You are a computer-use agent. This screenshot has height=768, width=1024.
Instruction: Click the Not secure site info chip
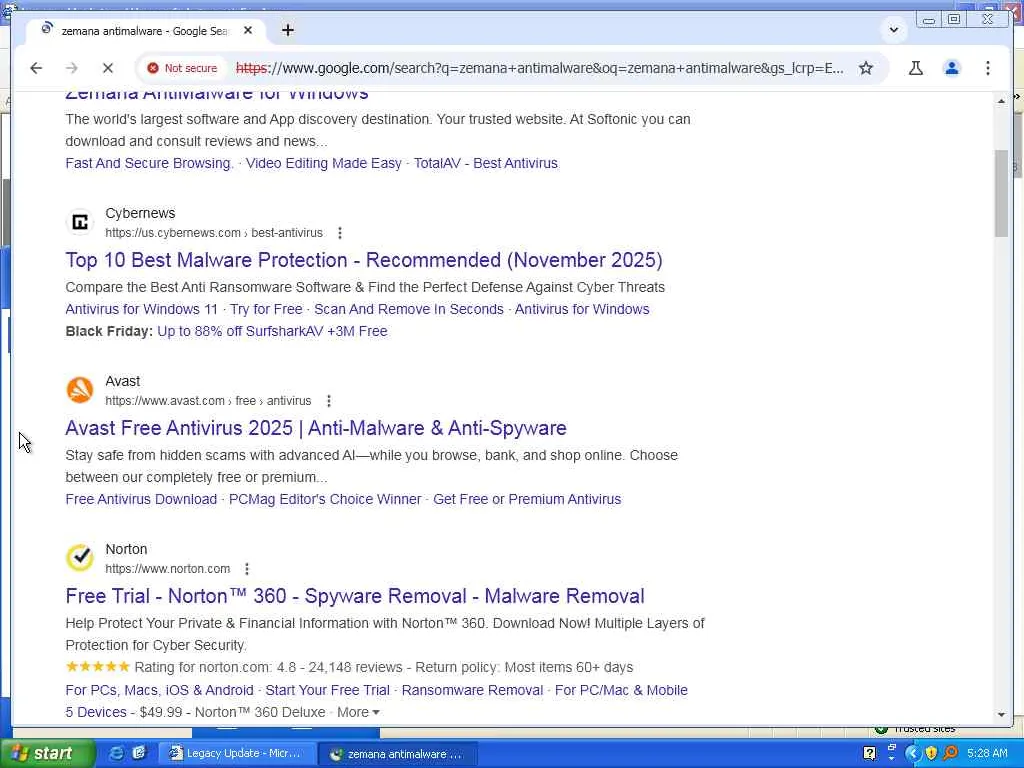pos(182,68)
